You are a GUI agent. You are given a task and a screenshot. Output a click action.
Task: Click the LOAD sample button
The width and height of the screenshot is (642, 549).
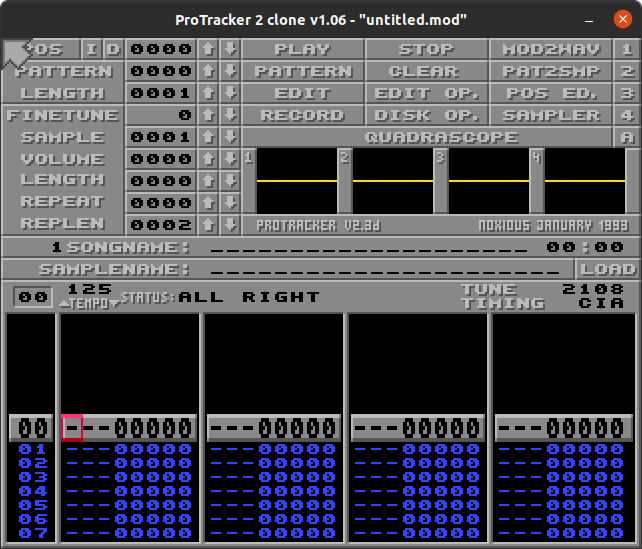point(608,269)
